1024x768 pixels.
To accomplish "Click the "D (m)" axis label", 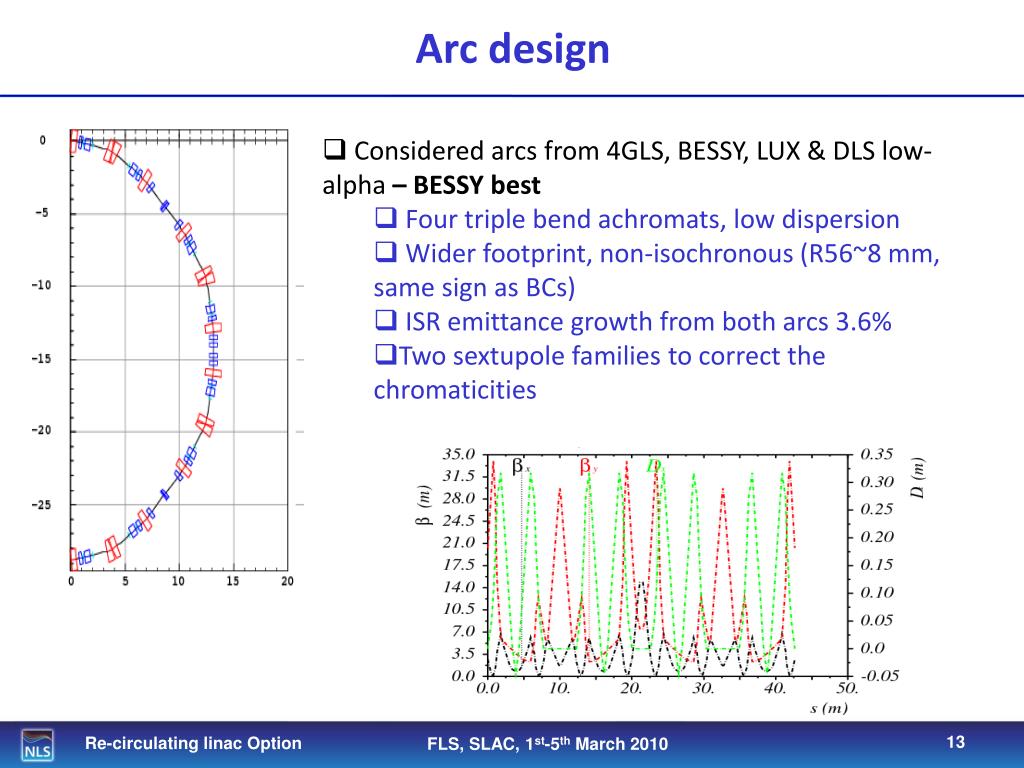I will click(x=918, y=479).
